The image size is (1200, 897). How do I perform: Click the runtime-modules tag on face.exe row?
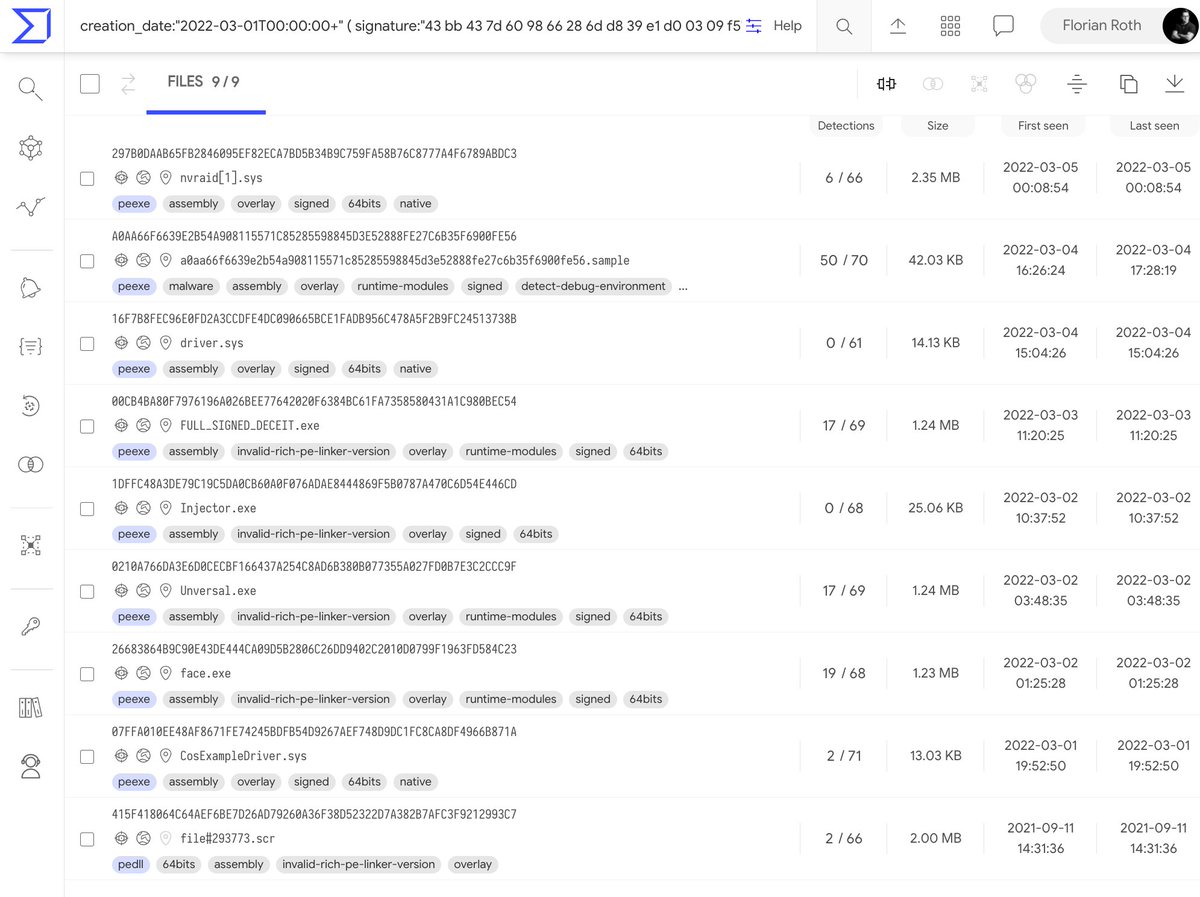tap(510, 699)
